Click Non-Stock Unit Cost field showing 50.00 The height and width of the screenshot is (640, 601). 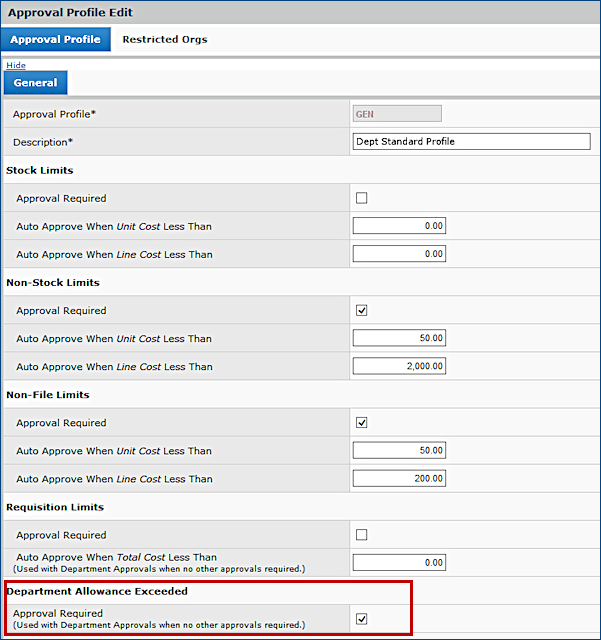pos(399,338)
